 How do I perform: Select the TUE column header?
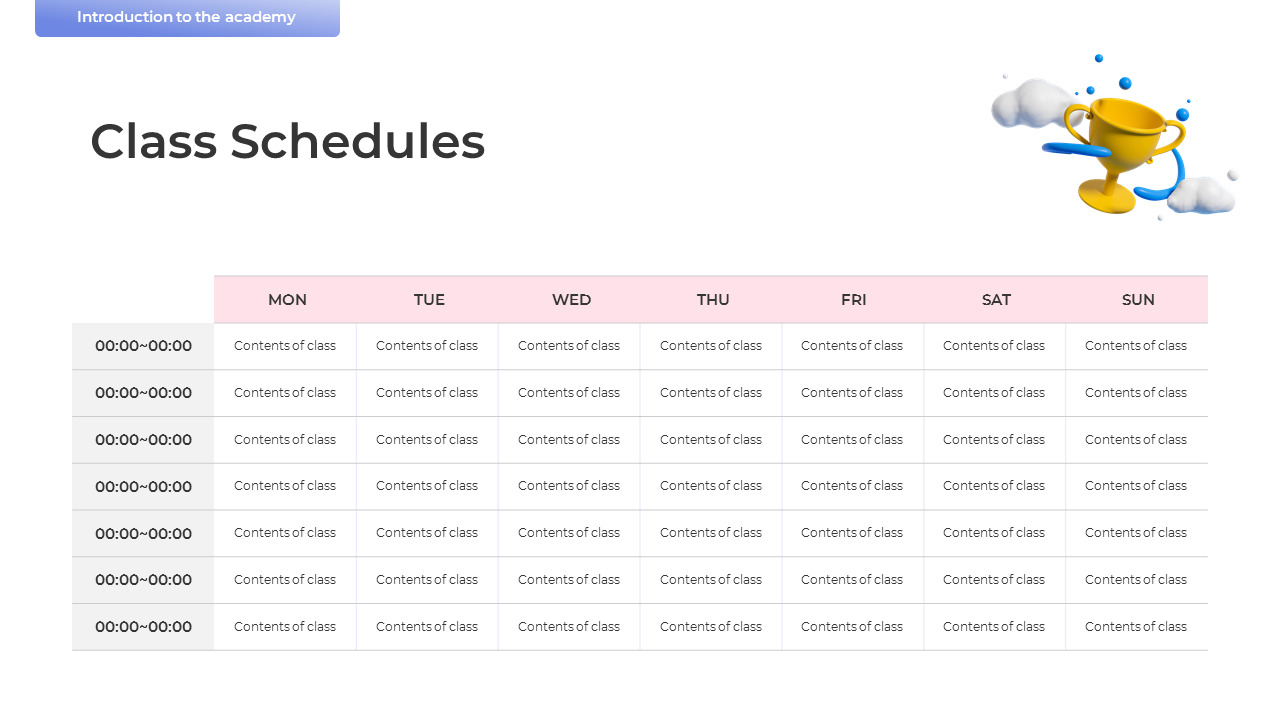click(428, 300)
